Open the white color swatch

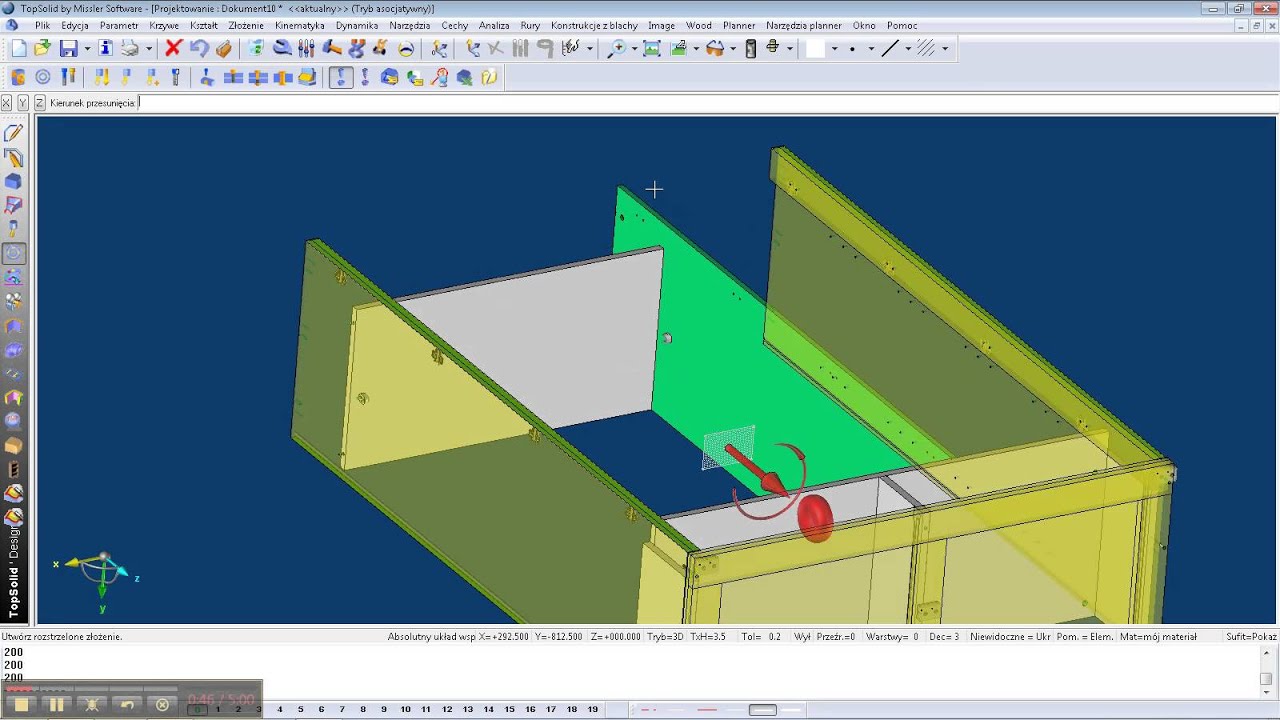pos(816,48)
